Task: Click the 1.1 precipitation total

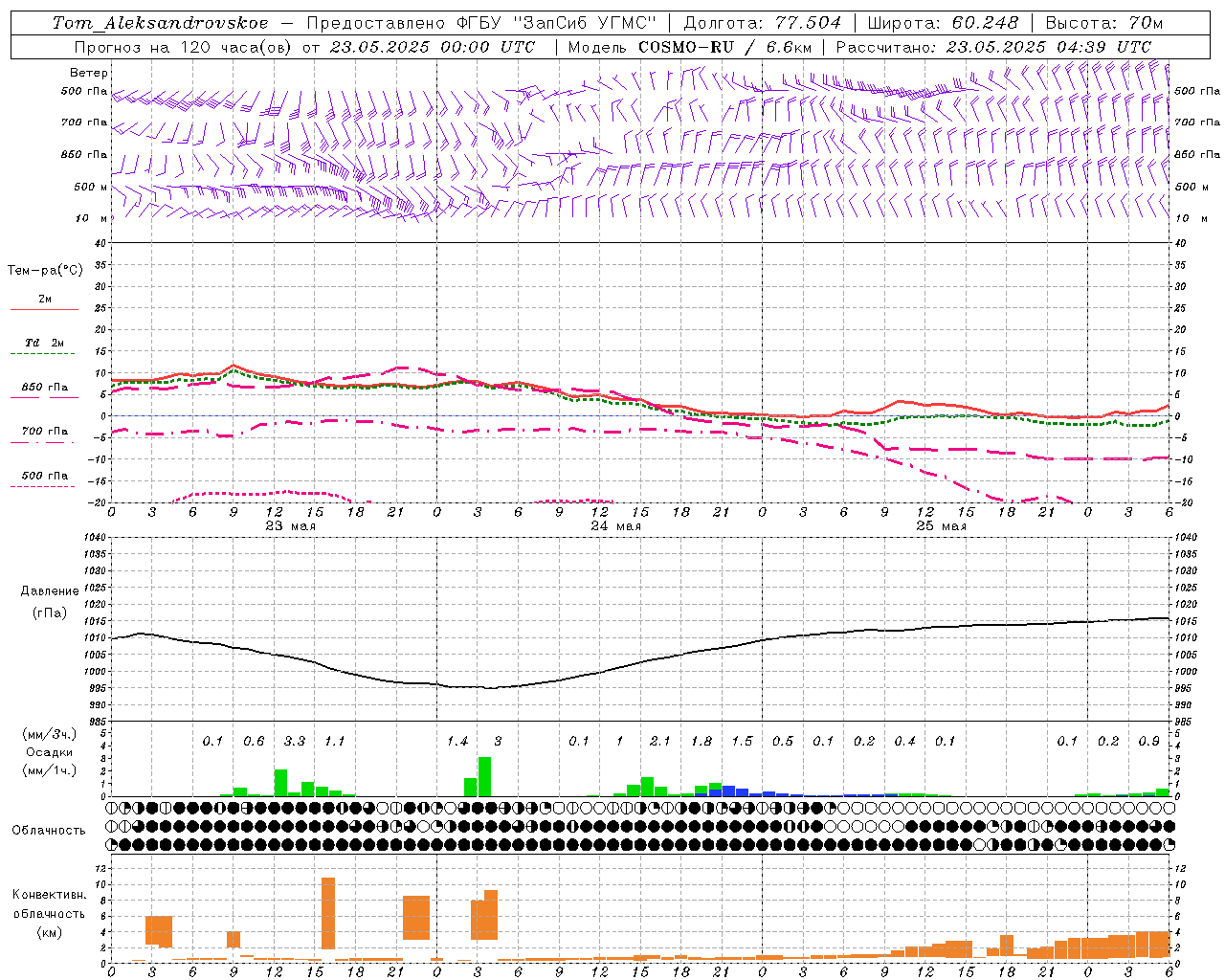Action: pos(334,742)
